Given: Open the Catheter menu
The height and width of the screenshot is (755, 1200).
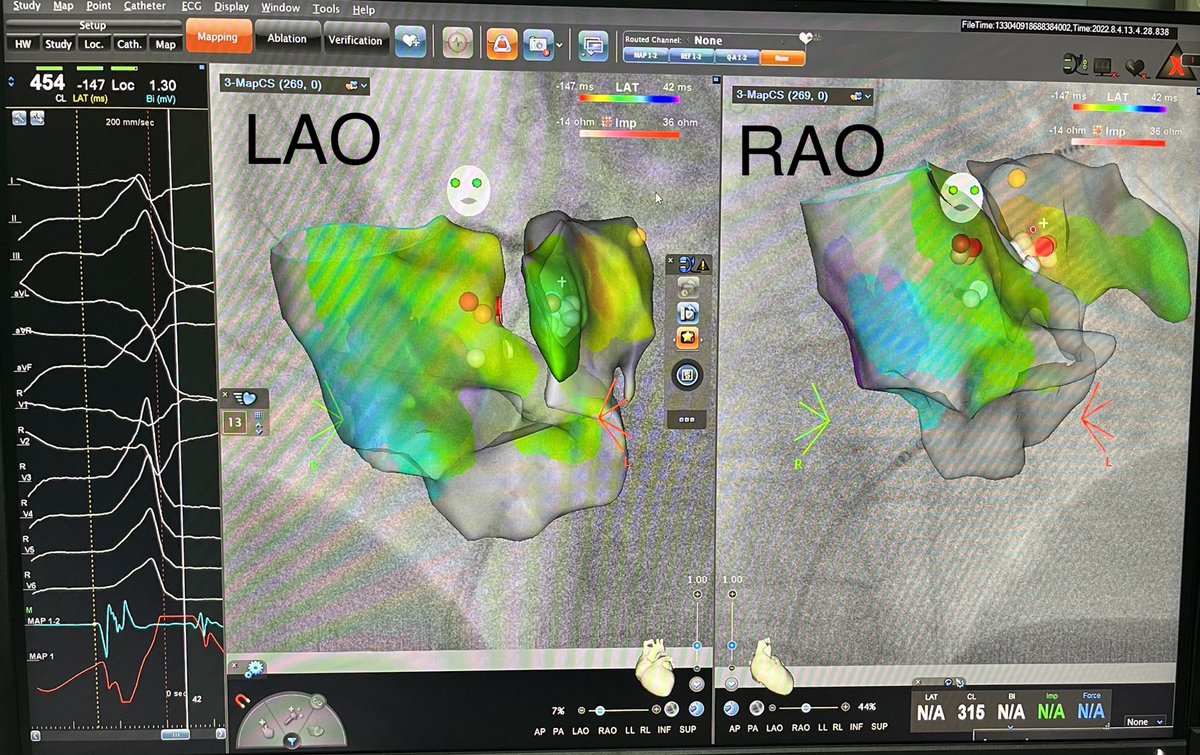Looking at the screenshot, I should tap(146, 7).
